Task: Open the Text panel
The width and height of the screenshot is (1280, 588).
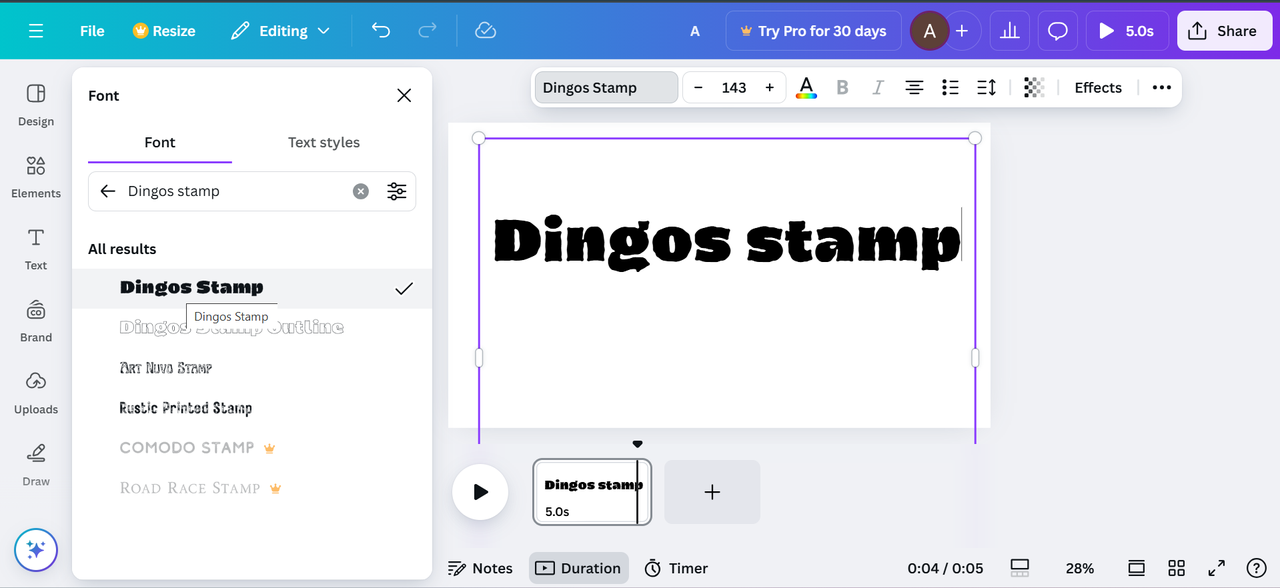Action: 36,249
